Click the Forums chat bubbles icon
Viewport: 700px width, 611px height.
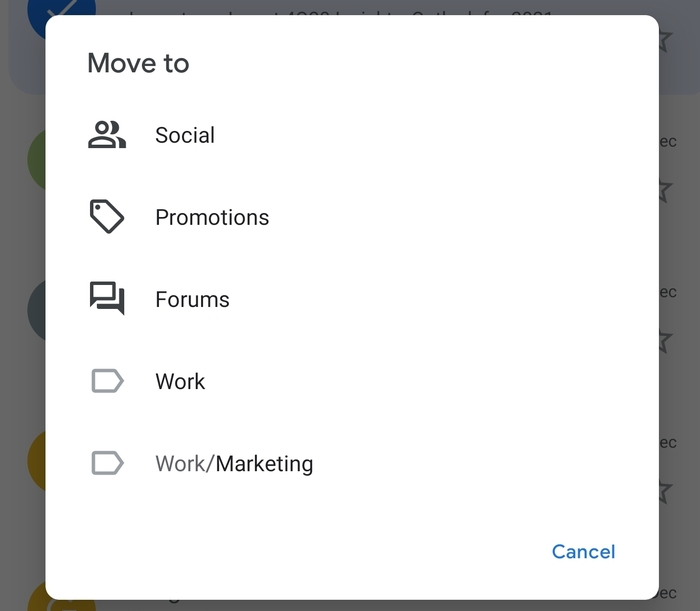107,299
